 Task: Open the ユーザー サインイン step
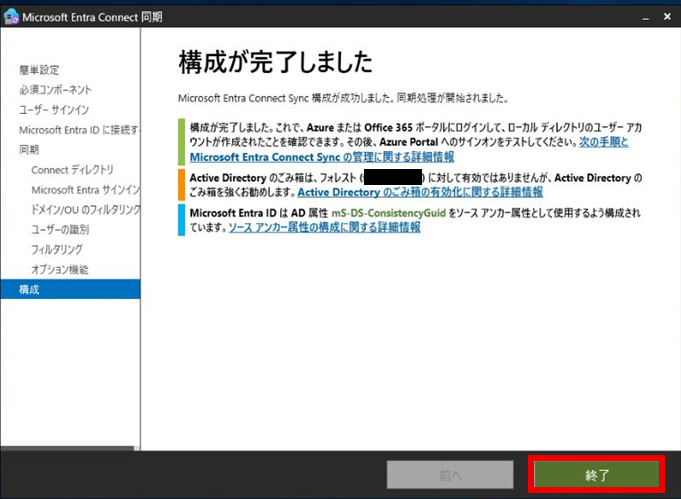tap(54, 110)
